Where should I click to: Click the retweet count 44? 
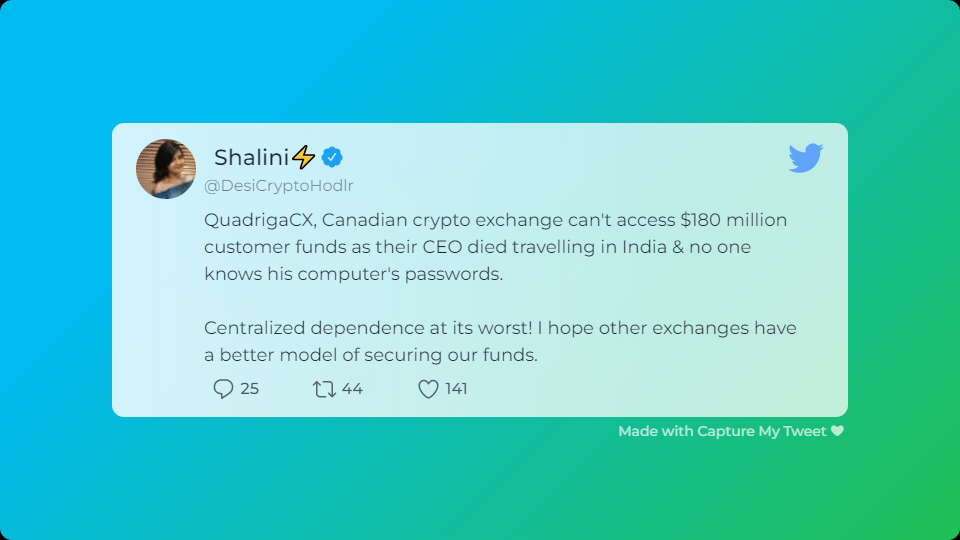pos(352,389)
